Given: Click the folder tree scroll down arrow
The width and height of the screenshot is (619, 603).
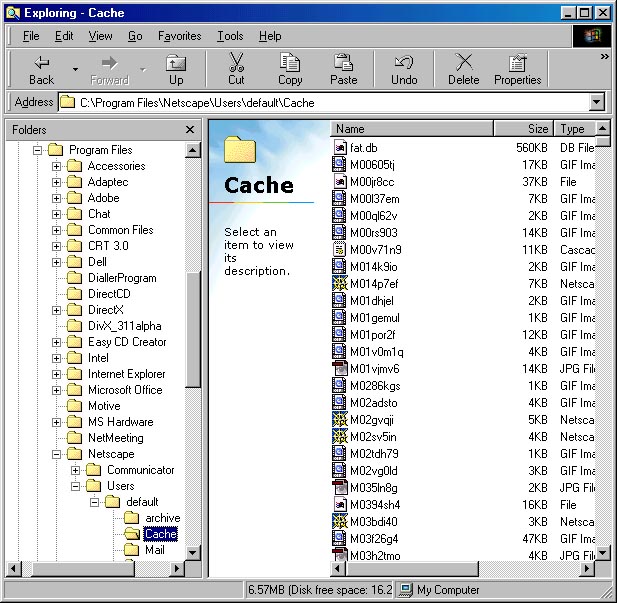Looking at the screenshot, I should pyautogui.click(x=192, y=552).
